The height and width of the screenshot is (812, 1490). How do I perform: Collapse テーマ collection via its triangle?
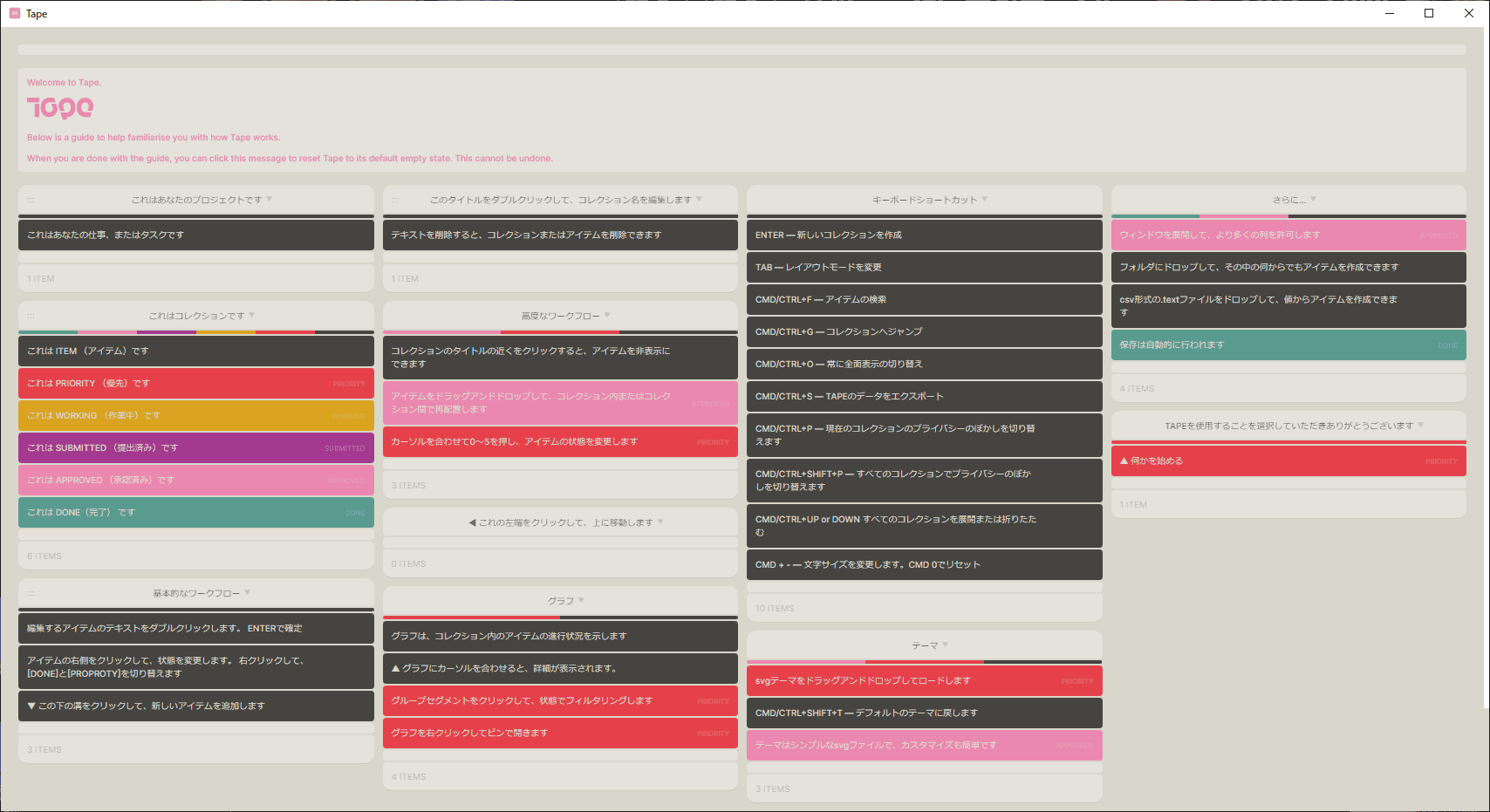click(x=946, y=645)
